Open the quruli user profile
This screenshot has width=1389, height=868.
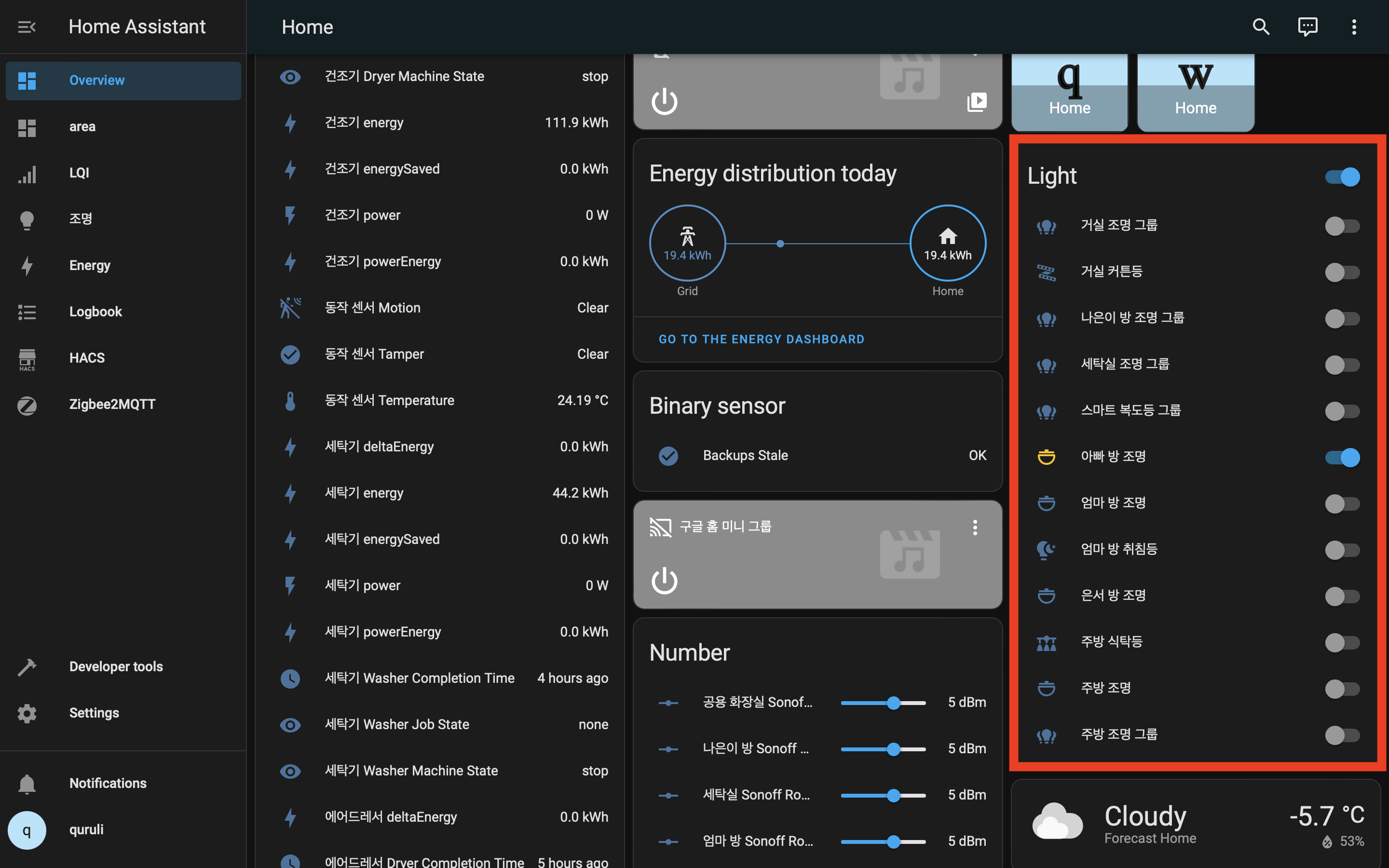tap(86, 829)
